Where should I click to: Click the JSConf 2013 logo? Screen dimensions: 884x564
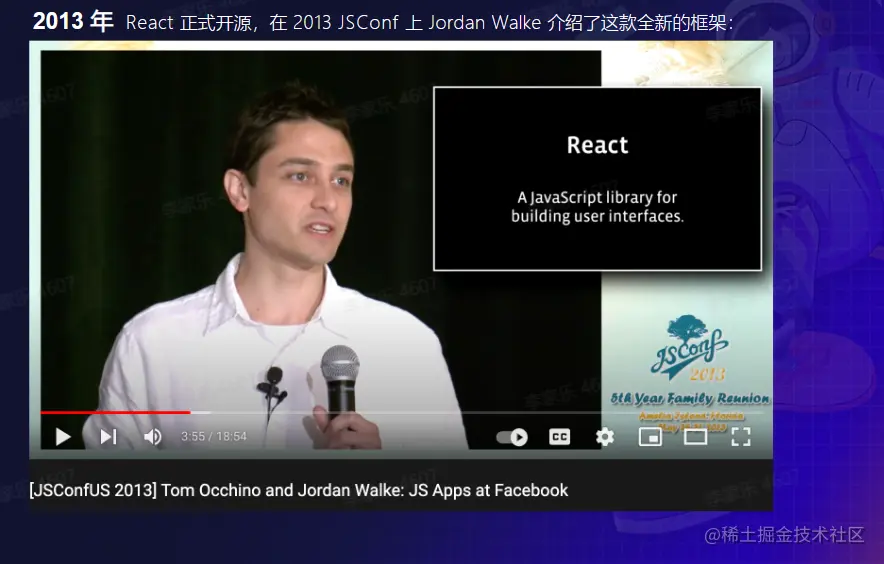pos(690,347)
